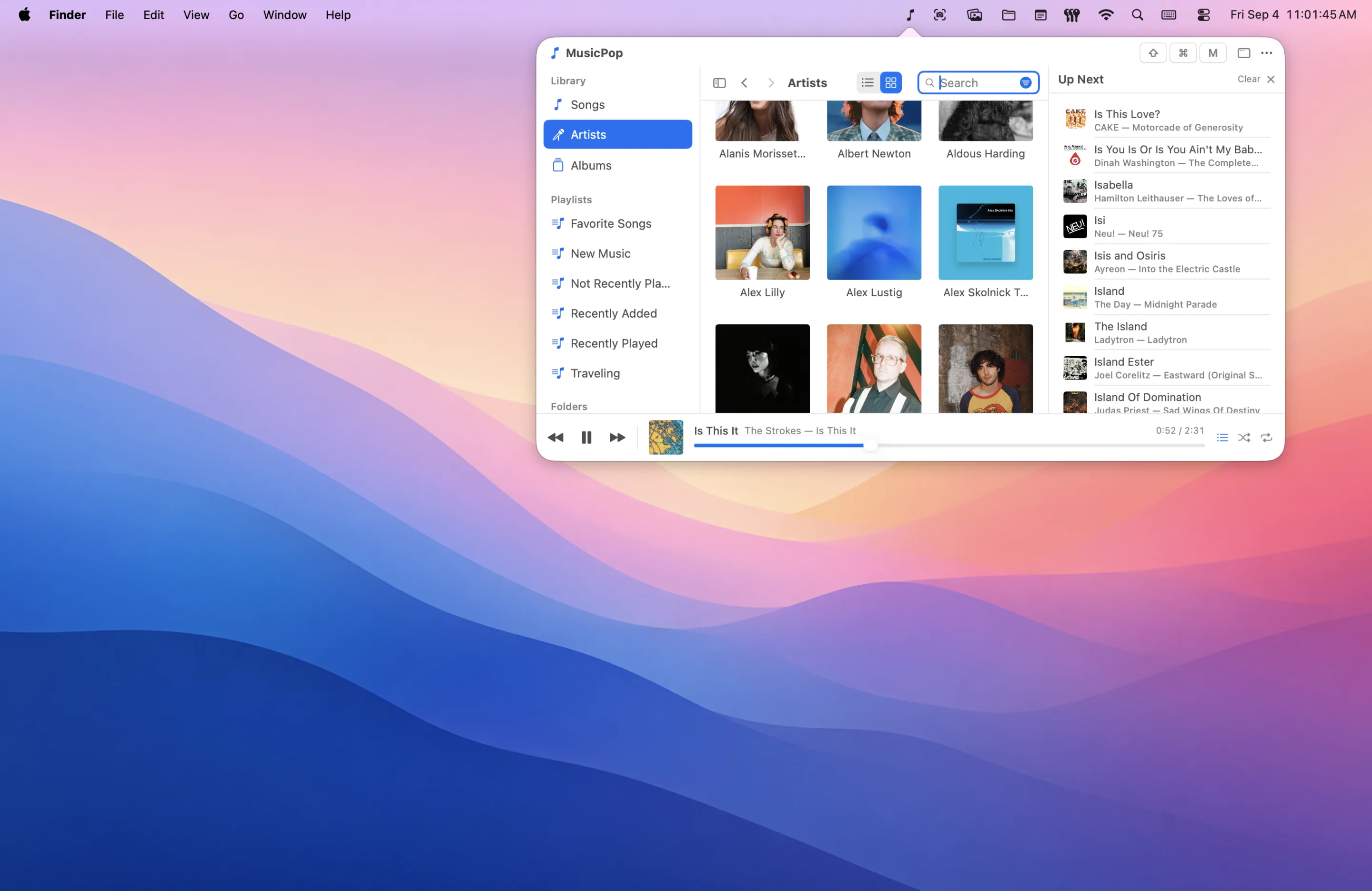This screenshot has height=891, width=1372.
Task: Open the Help menu
Action: click(x=338, y=15)
